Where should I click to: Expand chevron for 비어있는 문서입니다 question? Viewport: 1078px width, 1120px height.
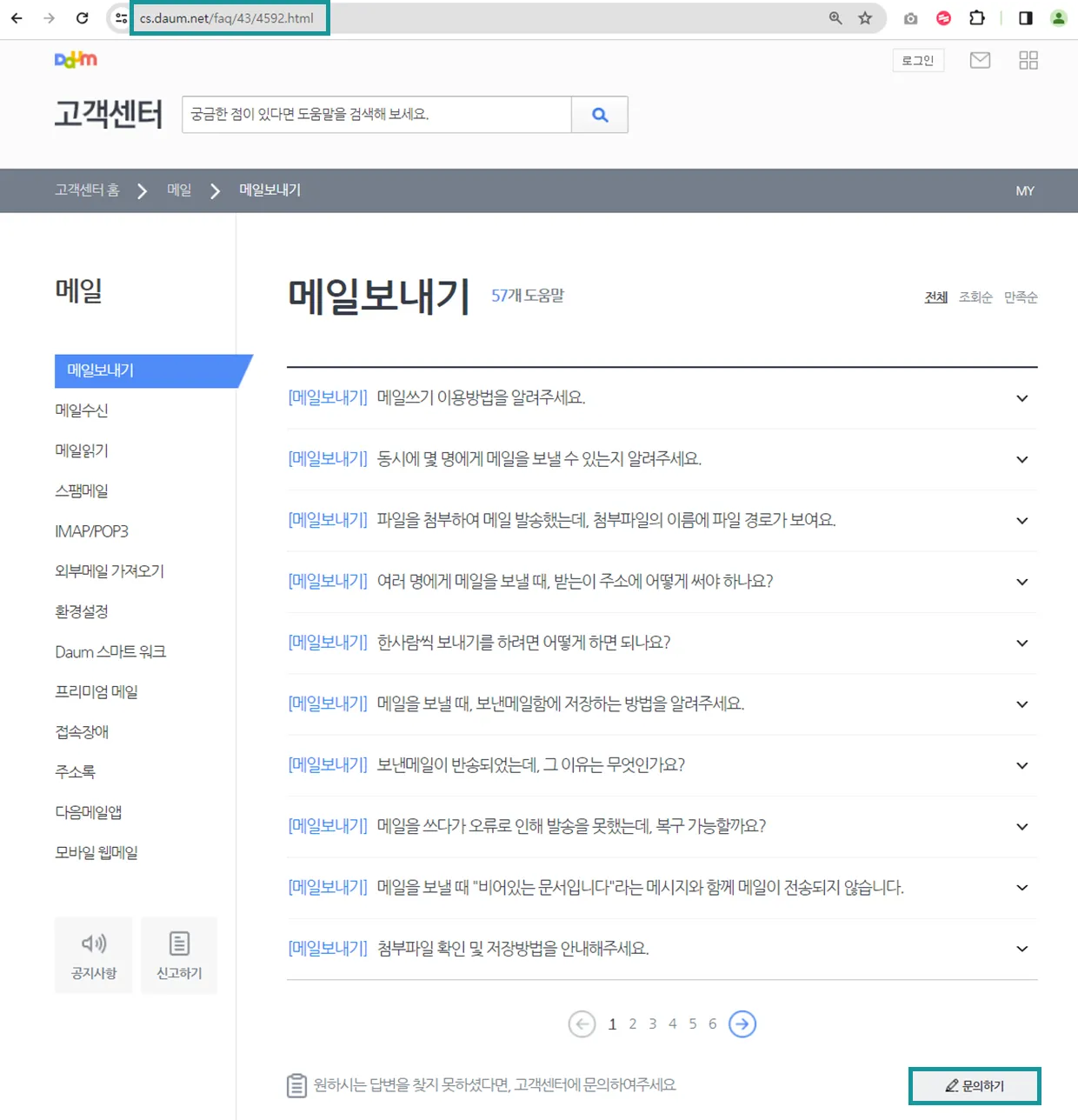click(x=1022, y=888)
